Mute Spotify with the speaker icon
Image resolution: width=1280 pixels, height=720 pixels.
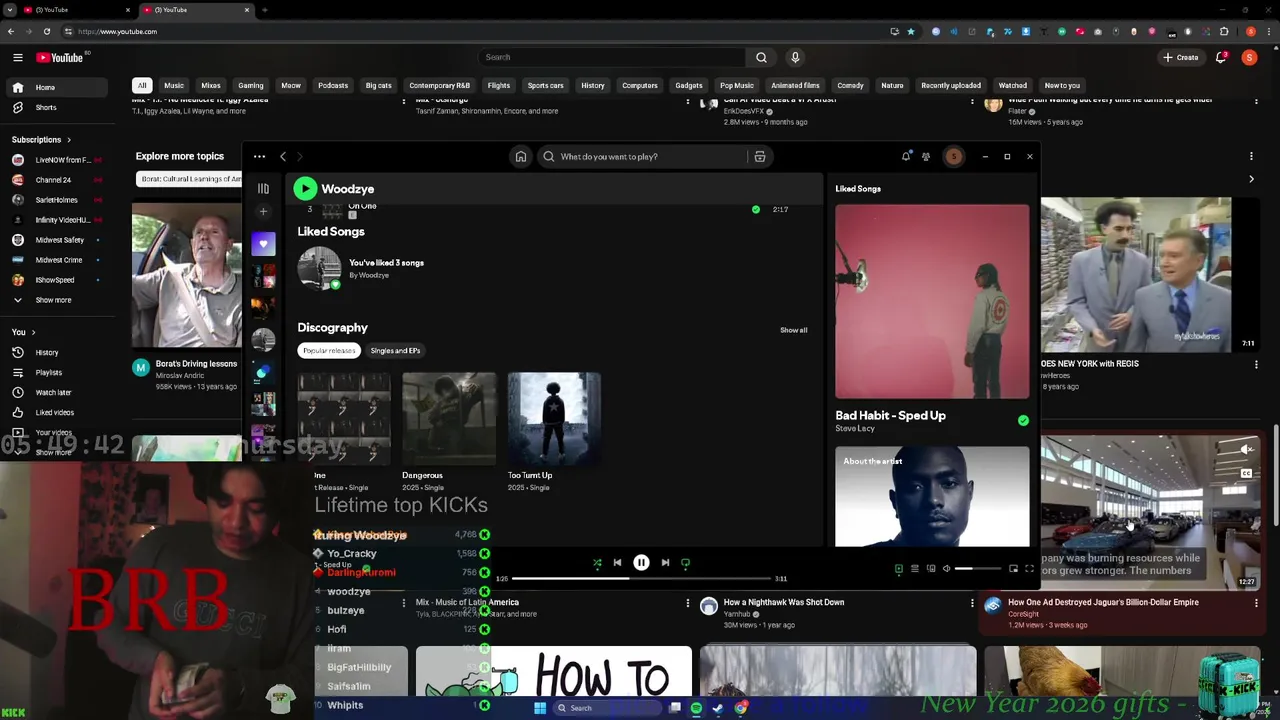946,569
